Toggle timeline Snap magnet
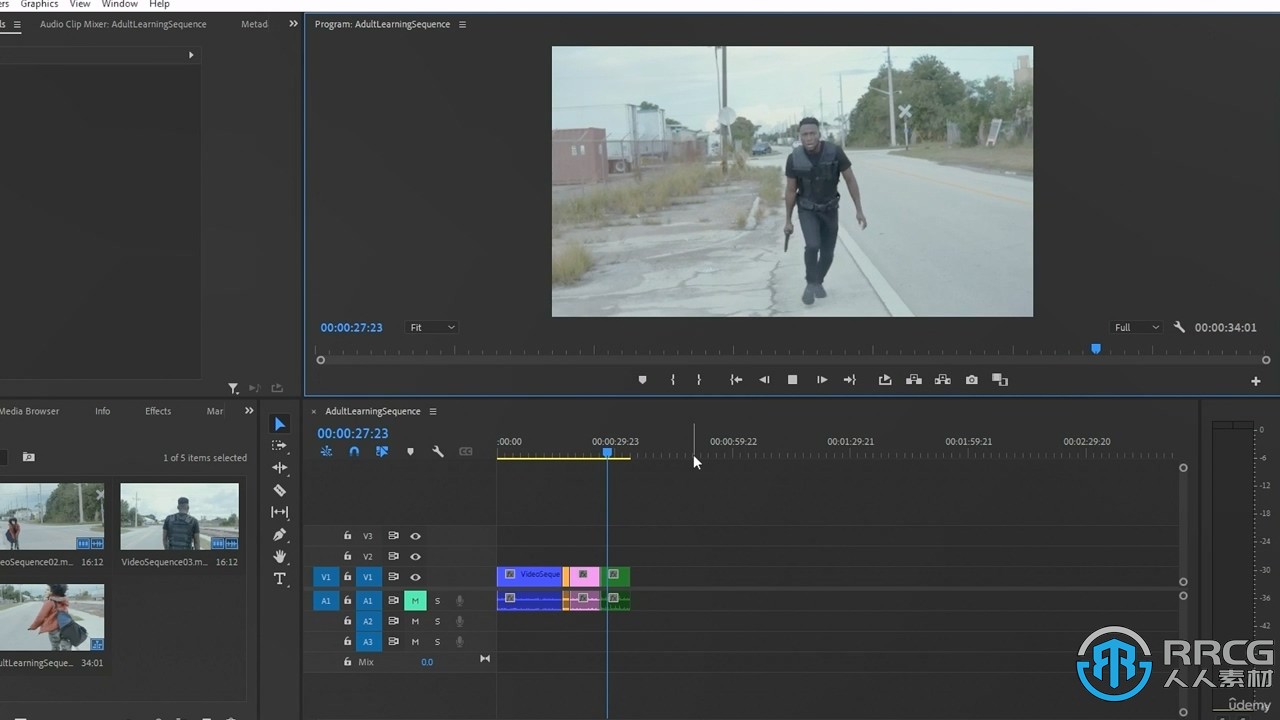Image resolution: width=1280 pixels, height=720 pixels. pos(354,452)
